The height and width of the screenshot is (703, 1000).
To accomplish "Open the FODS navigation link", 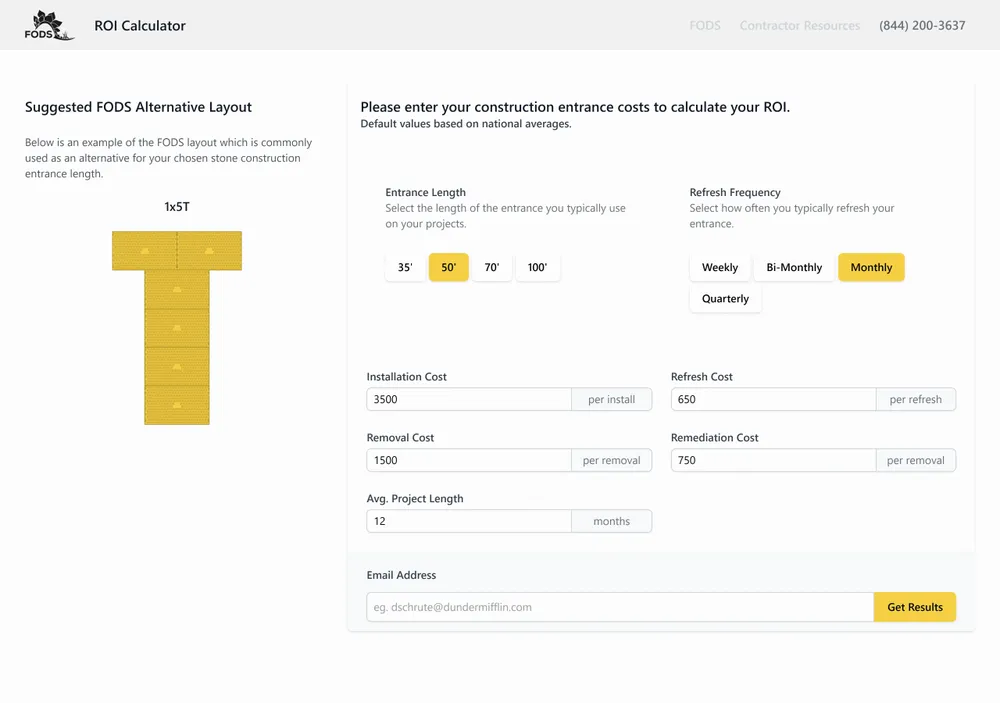I will click(705, 26).
